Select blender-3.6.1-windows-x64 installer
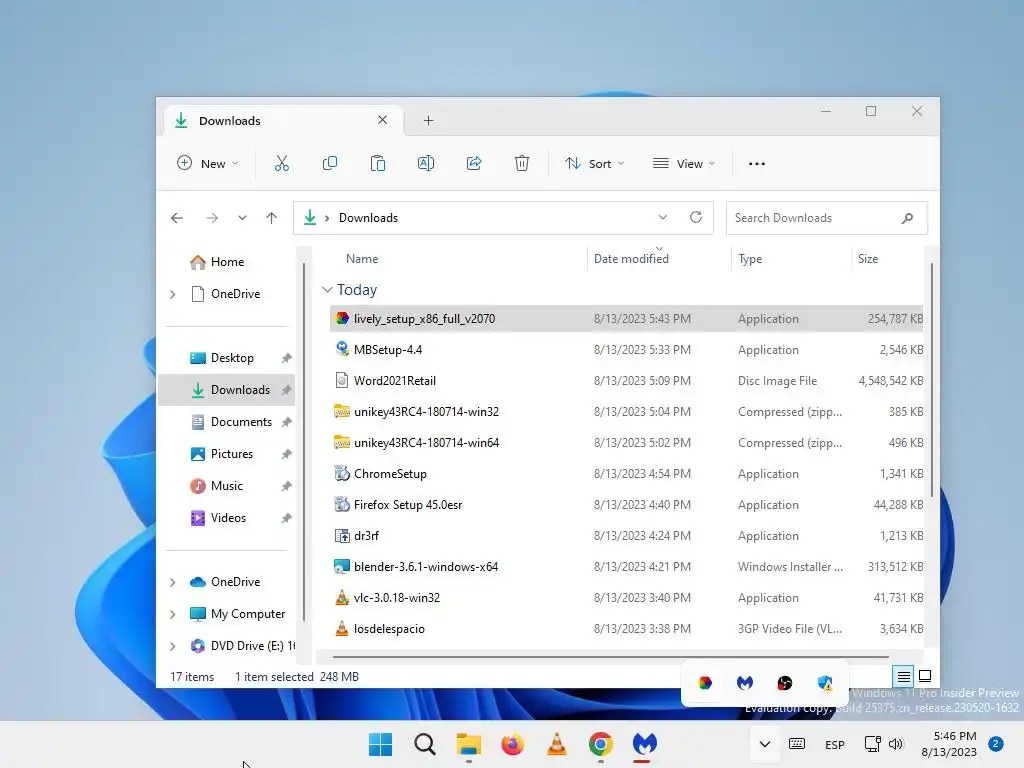Image resolution: width=1024 pixels, height=768 pixels. [x=626, y=567]
